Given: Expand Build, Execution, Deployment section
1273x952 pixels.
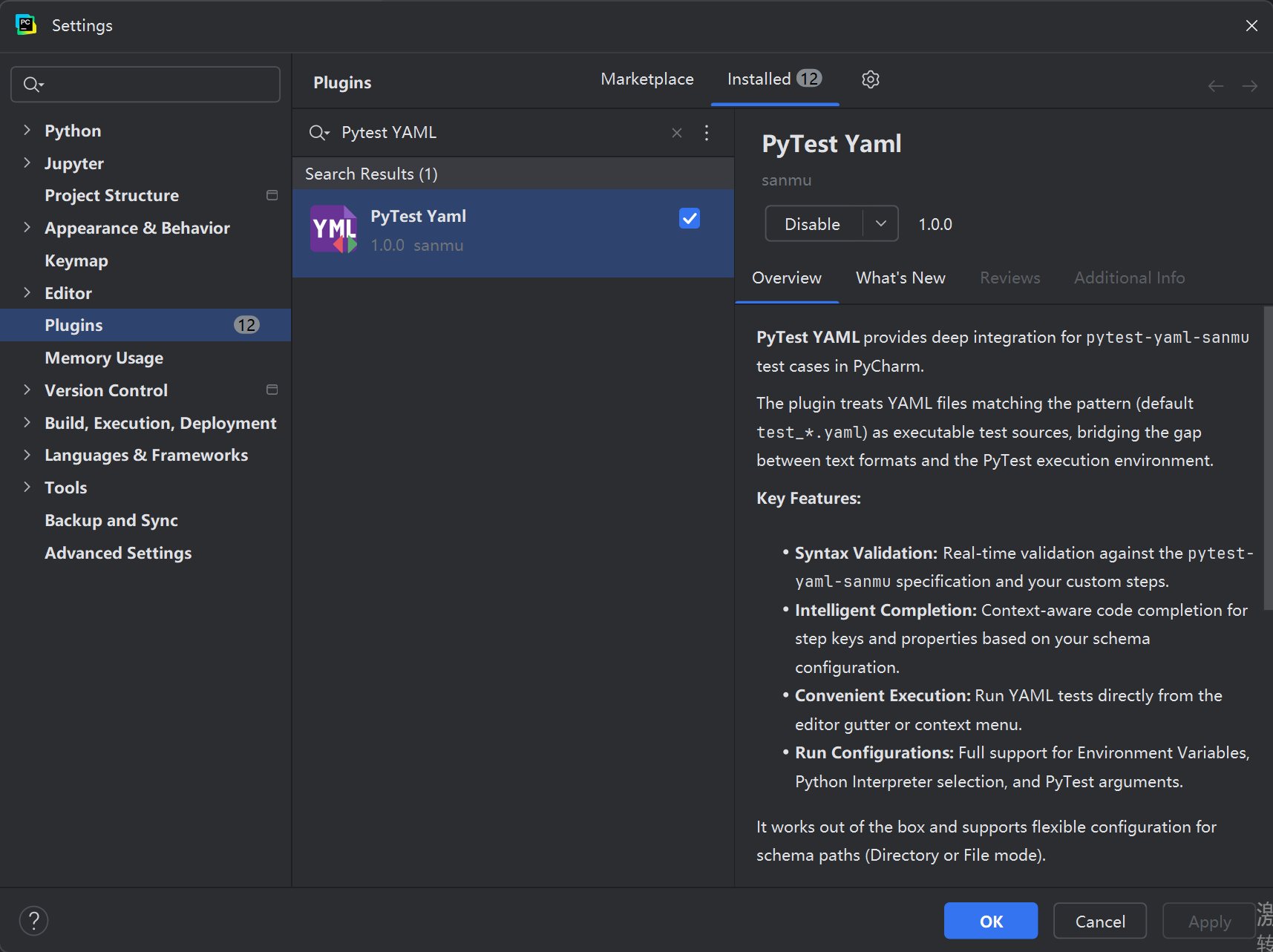Looking at the screenshot, I should tap(27, 423).
